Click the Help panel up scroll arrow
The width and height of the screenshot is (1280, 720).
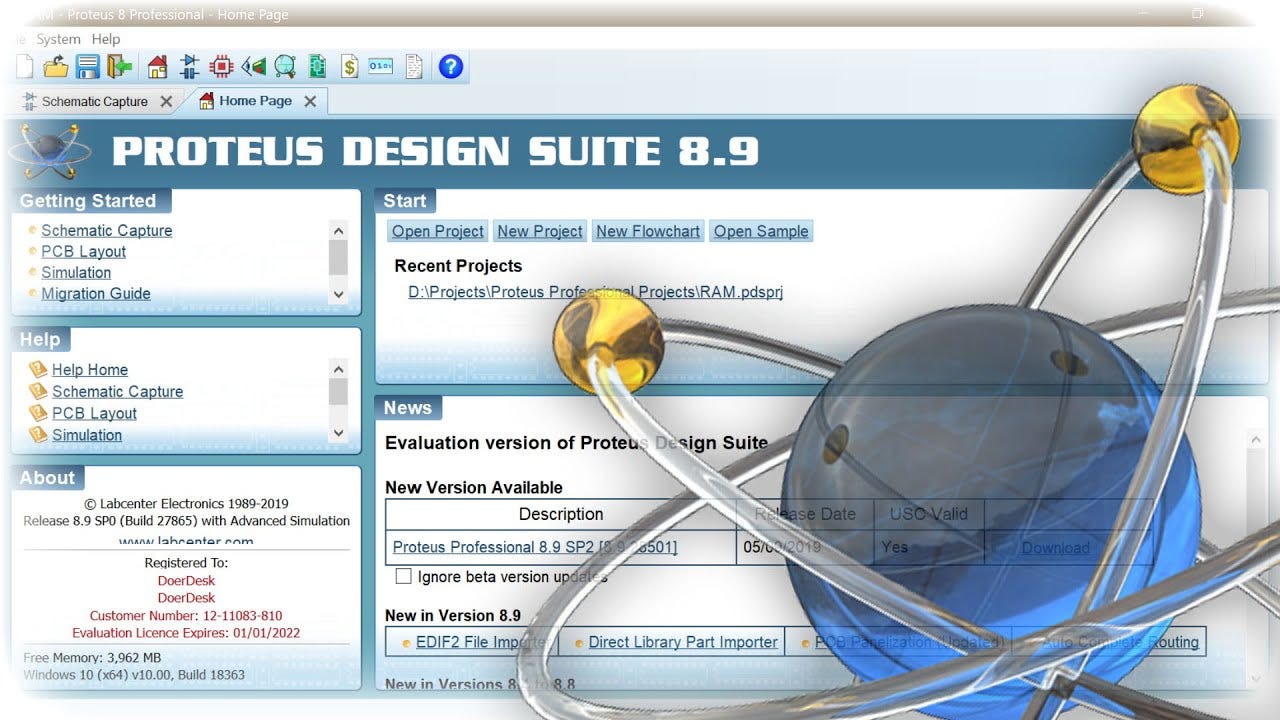(338, 369)
